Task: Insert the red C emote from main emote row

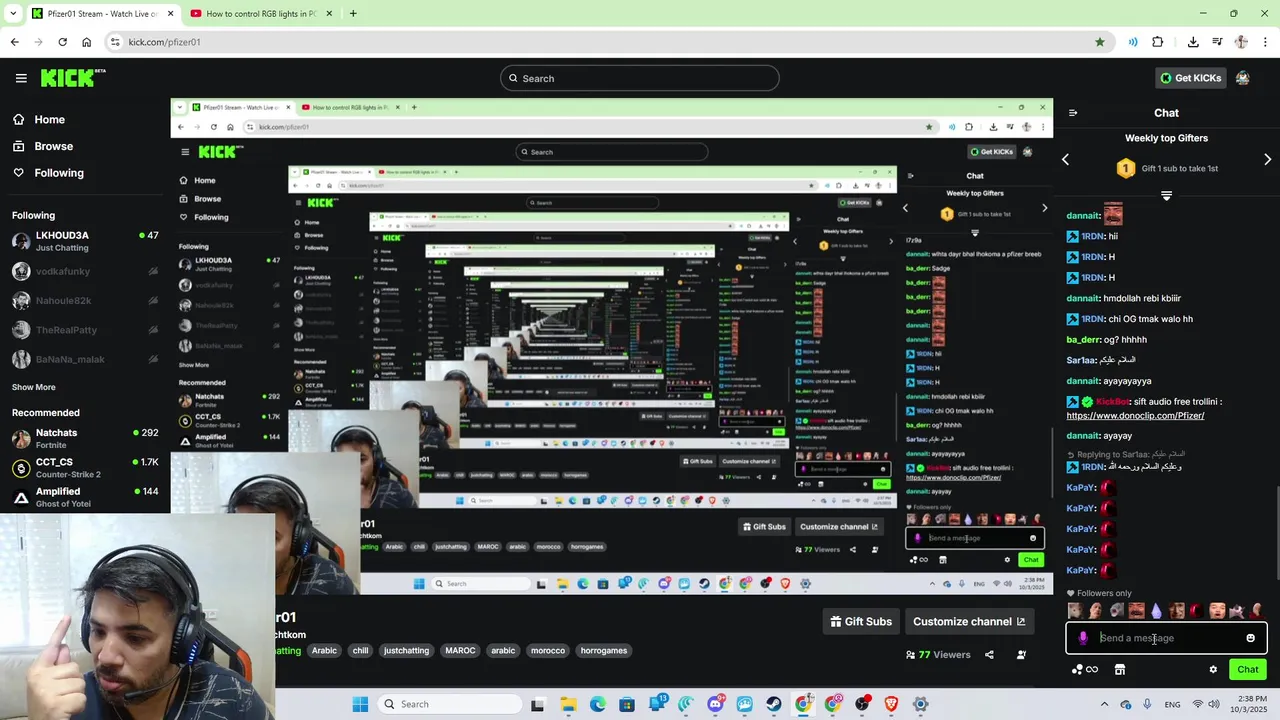Action: (1194, 610)
